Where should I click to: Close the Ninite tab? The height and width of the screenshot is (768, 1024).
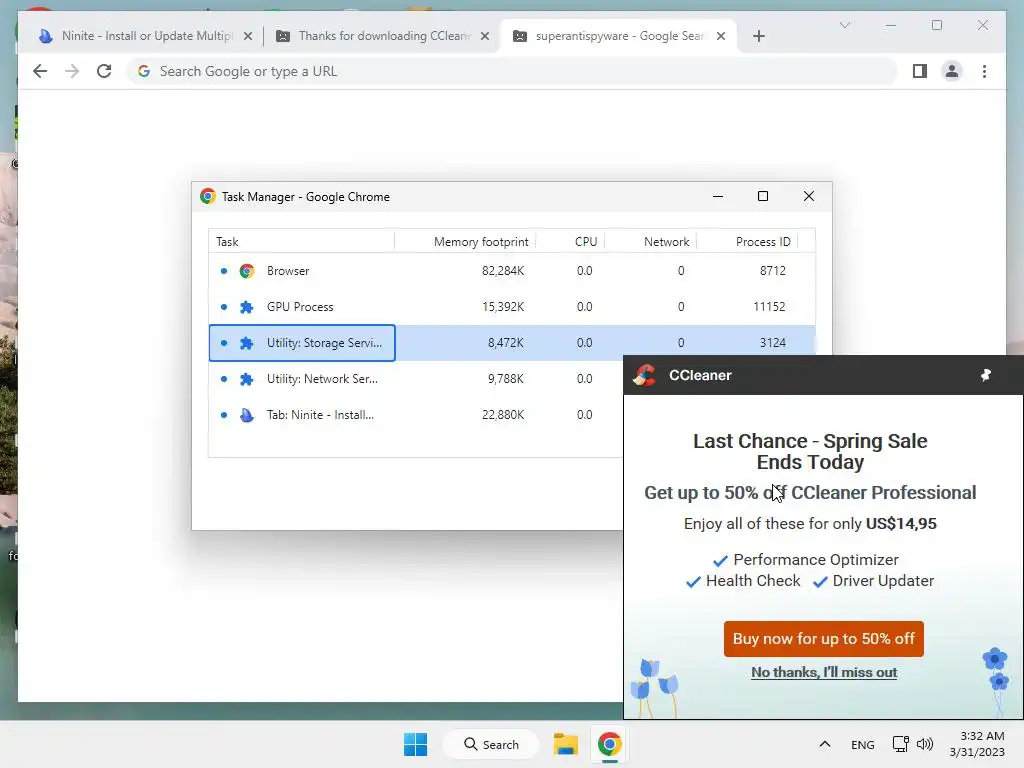(x=248, y=36)
